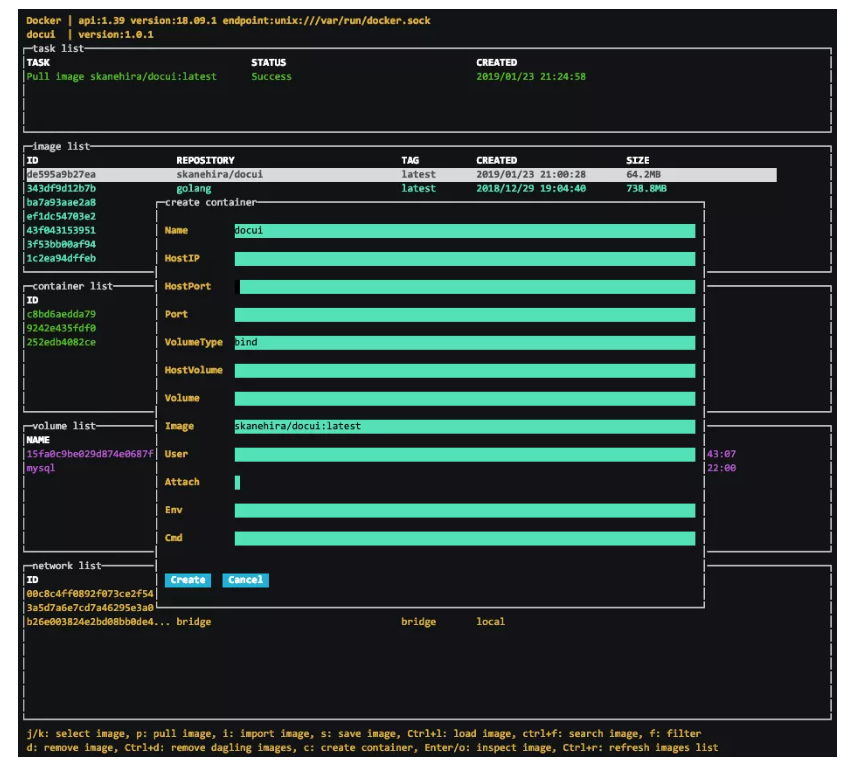Click the Volume input field
Viewport: 852px width, 768px height.
tap(400, 398)
